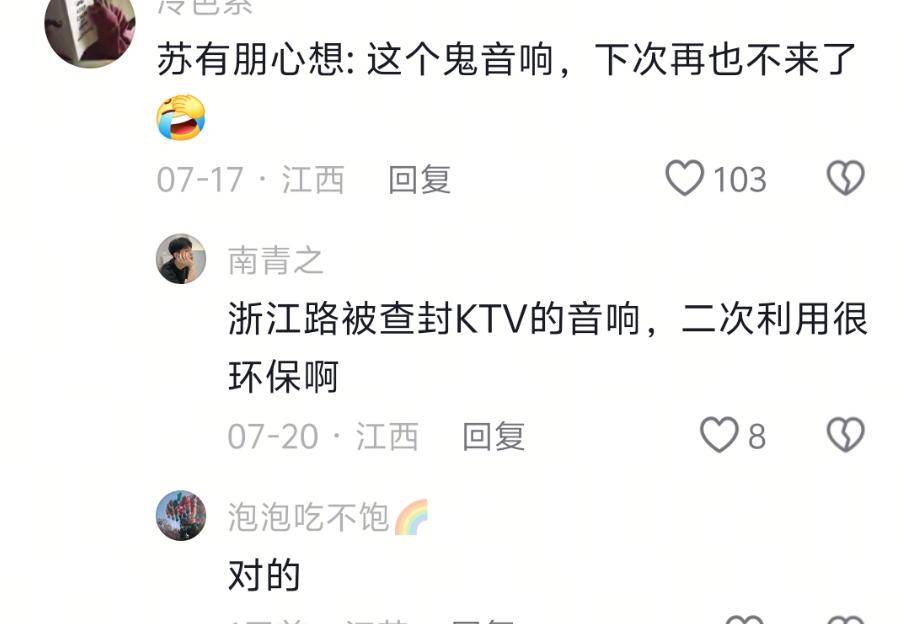906x624 pixels.
Task: Tap the like count 8
Action: point(757,436)
